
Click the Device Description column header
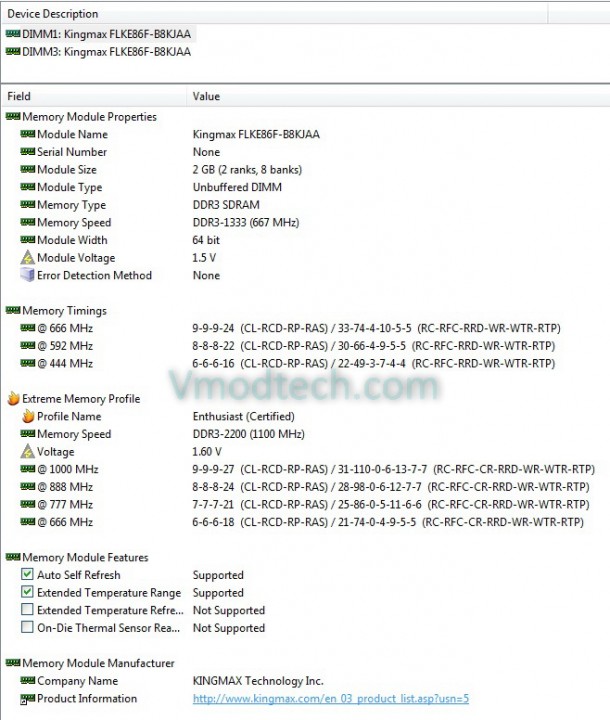[x=275, y=14]
